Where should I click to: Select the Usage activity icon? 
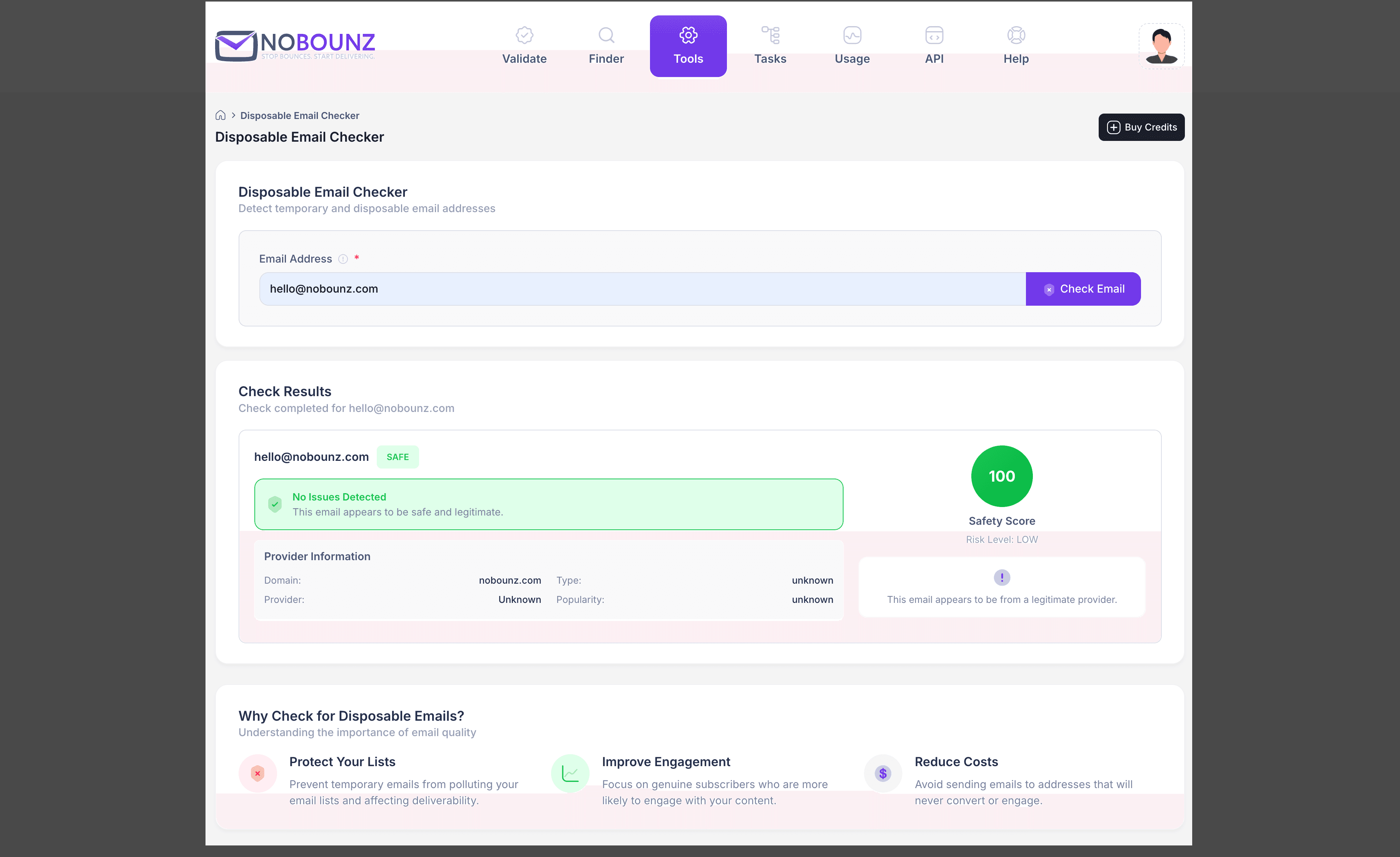[x=852, y=34]
